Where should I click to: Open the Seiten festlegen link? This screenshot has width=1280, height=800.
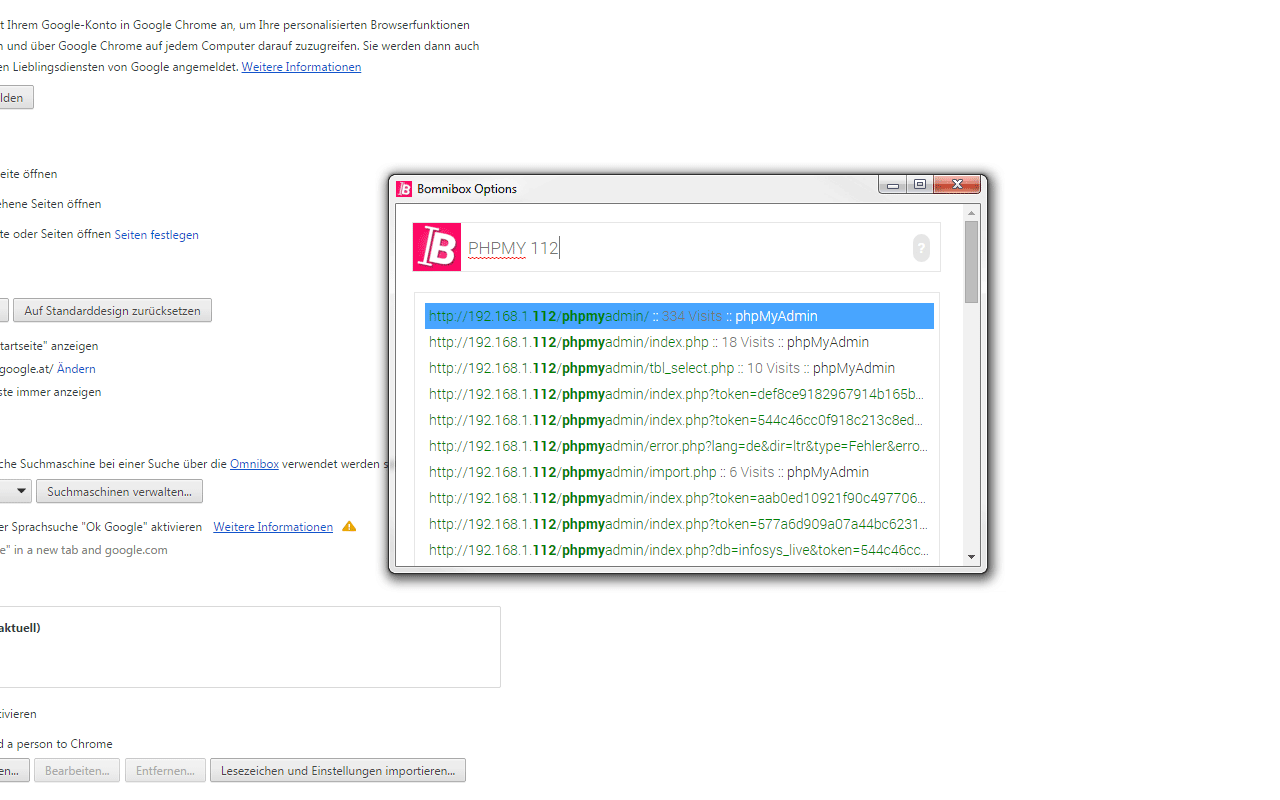[156, 235]
